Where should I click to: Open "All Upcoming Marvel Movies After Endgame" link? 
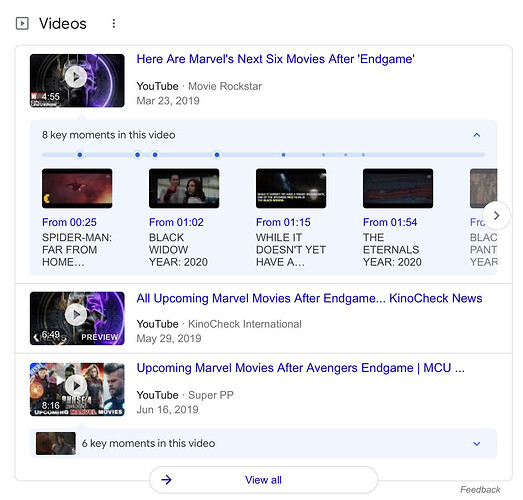coord(309,298)
